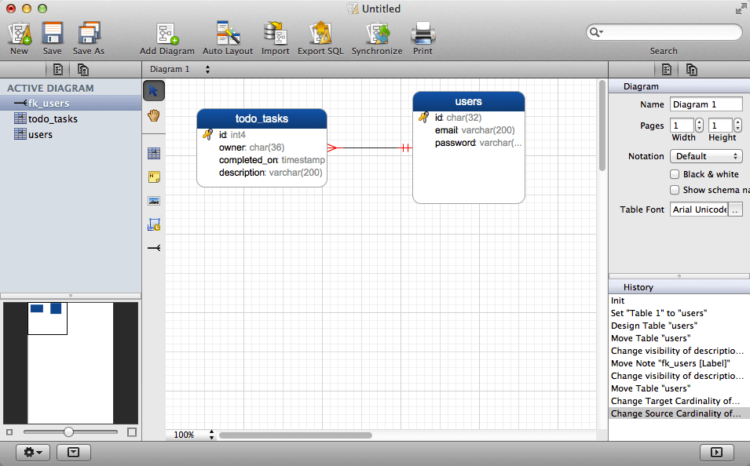Click the Synchronize toolbar icon
Image resolution: width=750 pixels, height=466 pixels.
(x=377, y=33)
